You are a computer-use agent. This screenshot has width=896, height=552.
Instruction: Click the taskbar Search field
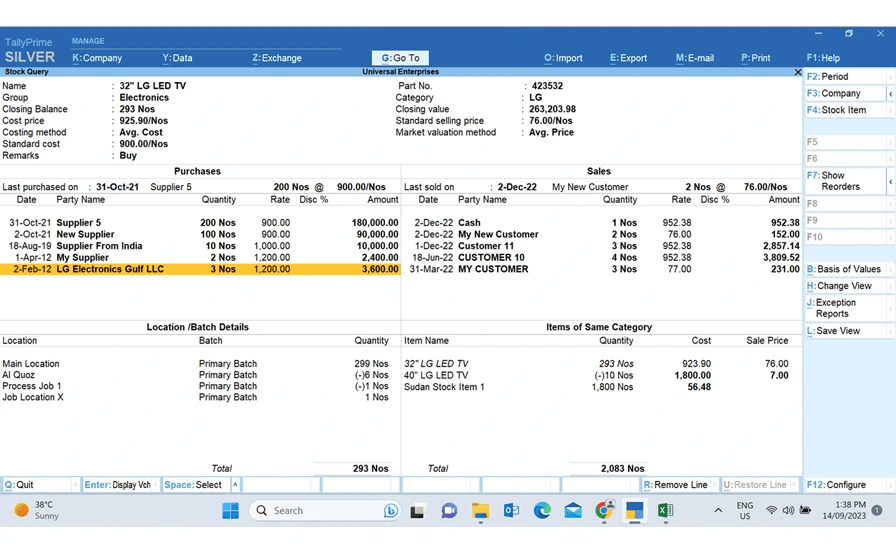coord(326,510)
